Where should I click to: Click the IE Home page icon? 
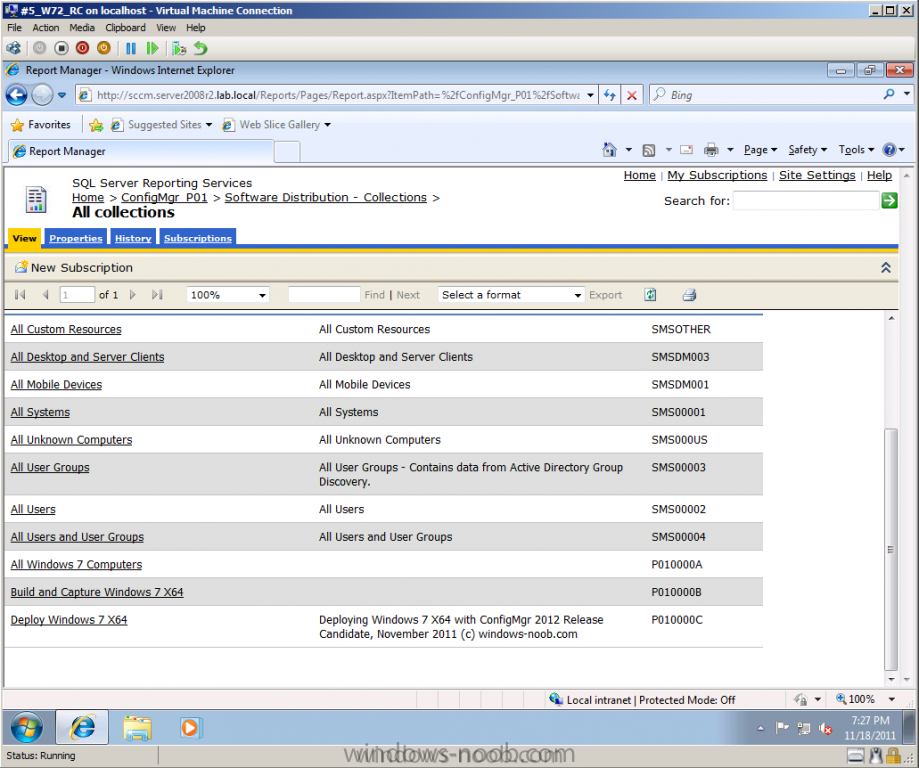click(x=610, y=150)
